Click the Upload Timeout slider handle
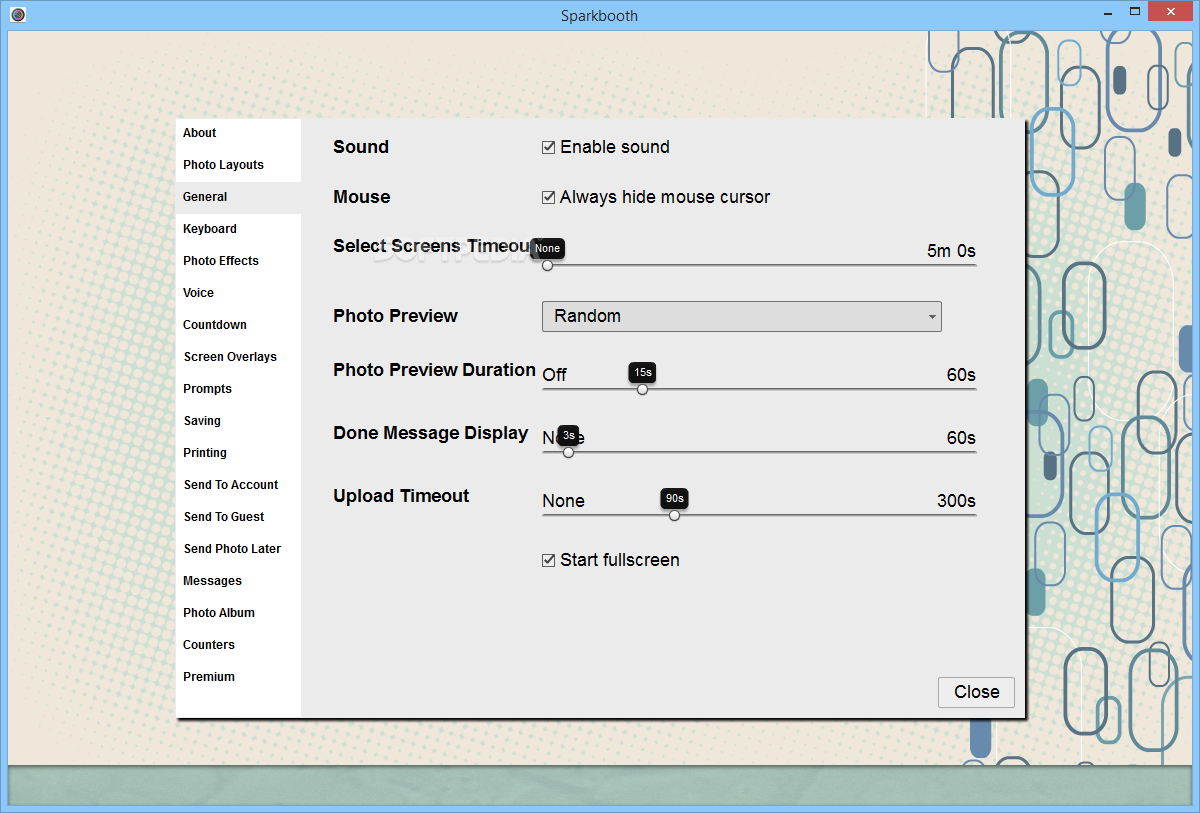This screenshot has height=813, width=1200. 674,515
